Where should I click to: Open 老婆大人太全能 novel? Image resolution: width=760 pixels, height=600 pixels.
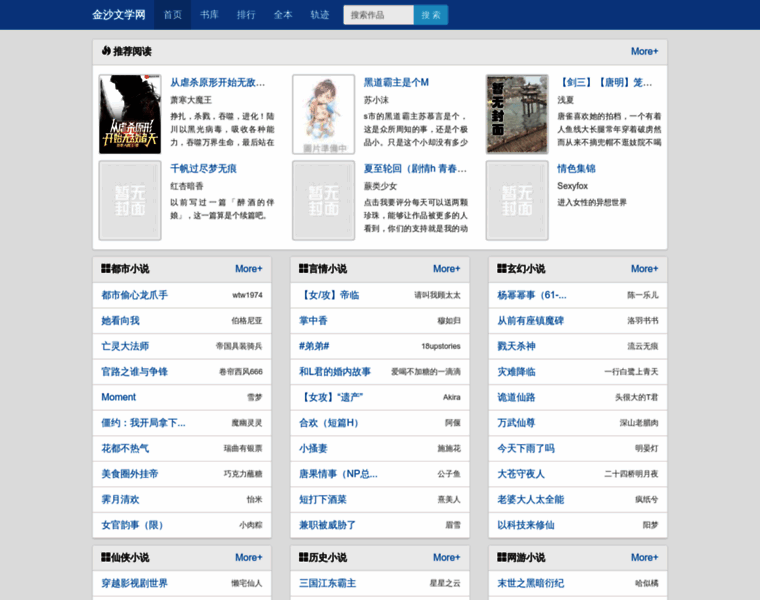click(530, 499)
